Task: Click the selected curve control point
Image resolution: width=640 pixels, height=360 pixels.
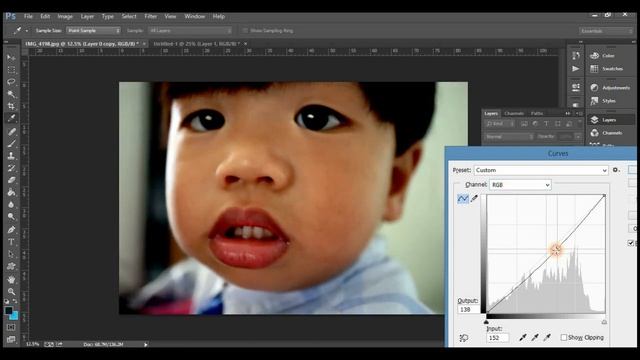Action: (x=556, y=249)
